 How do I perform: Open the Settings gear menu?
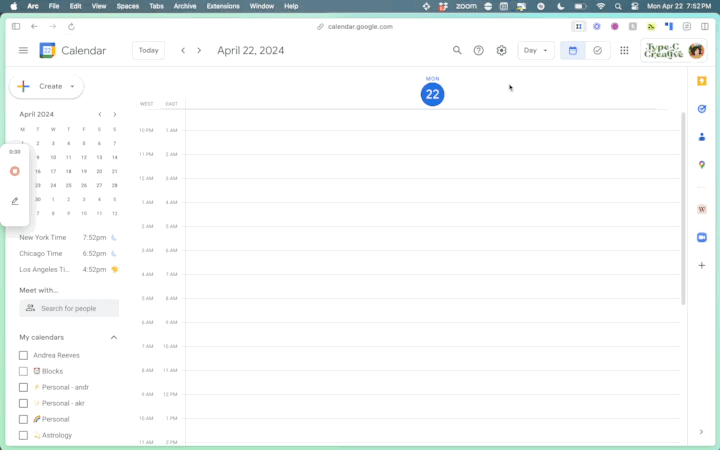[x=502, y=50]
